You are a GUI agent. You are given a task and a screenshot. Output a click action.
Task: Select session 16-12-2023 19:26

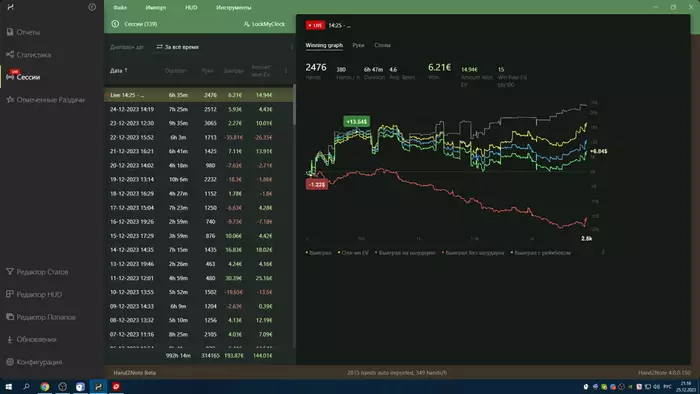pyautogui.click(x=199, y=222)
